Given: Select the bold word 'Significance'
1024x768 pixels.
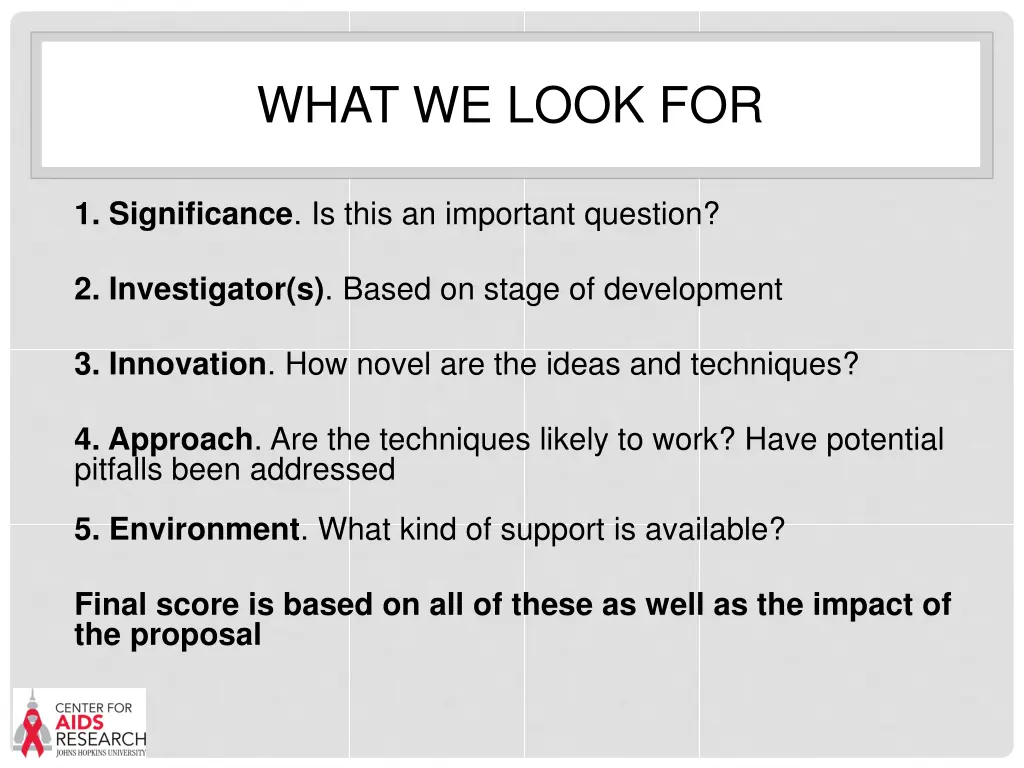Looking at the screenshot, I should pos(200,214).
